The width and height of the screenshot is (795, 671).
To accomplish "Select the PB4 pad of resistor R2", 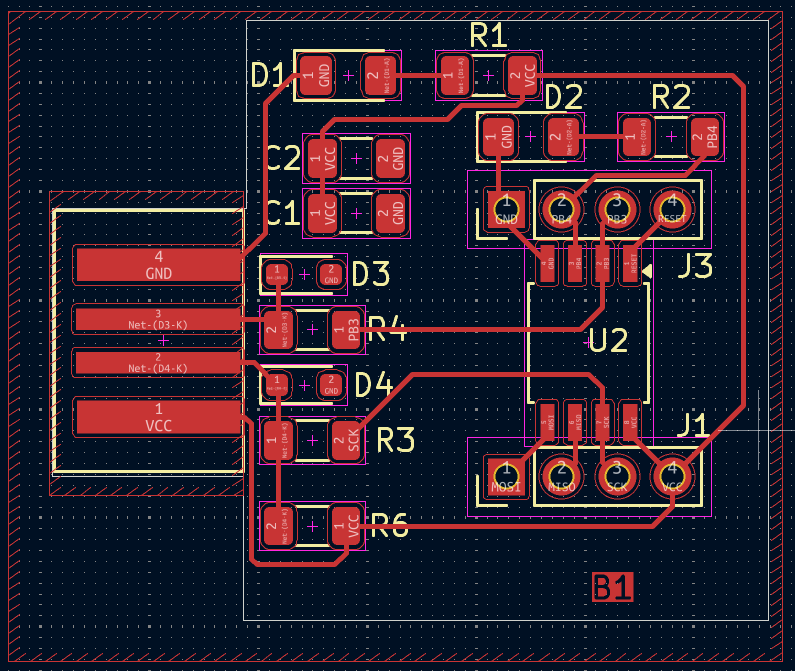I will tap(705, 135).
